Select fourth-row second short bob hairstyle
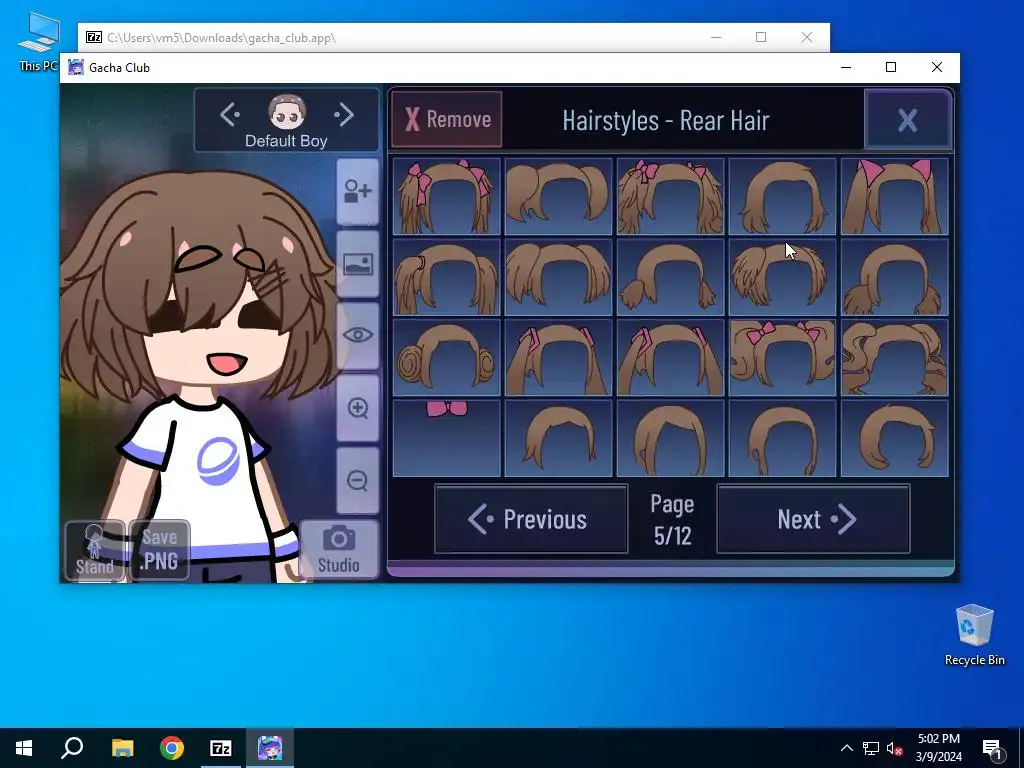Screen dimensions: 1024x768 pos(558,438)
